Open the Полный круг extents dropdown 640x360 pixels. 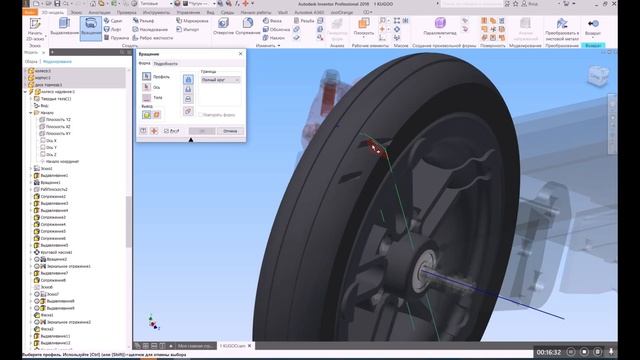[x=220, y=80]
